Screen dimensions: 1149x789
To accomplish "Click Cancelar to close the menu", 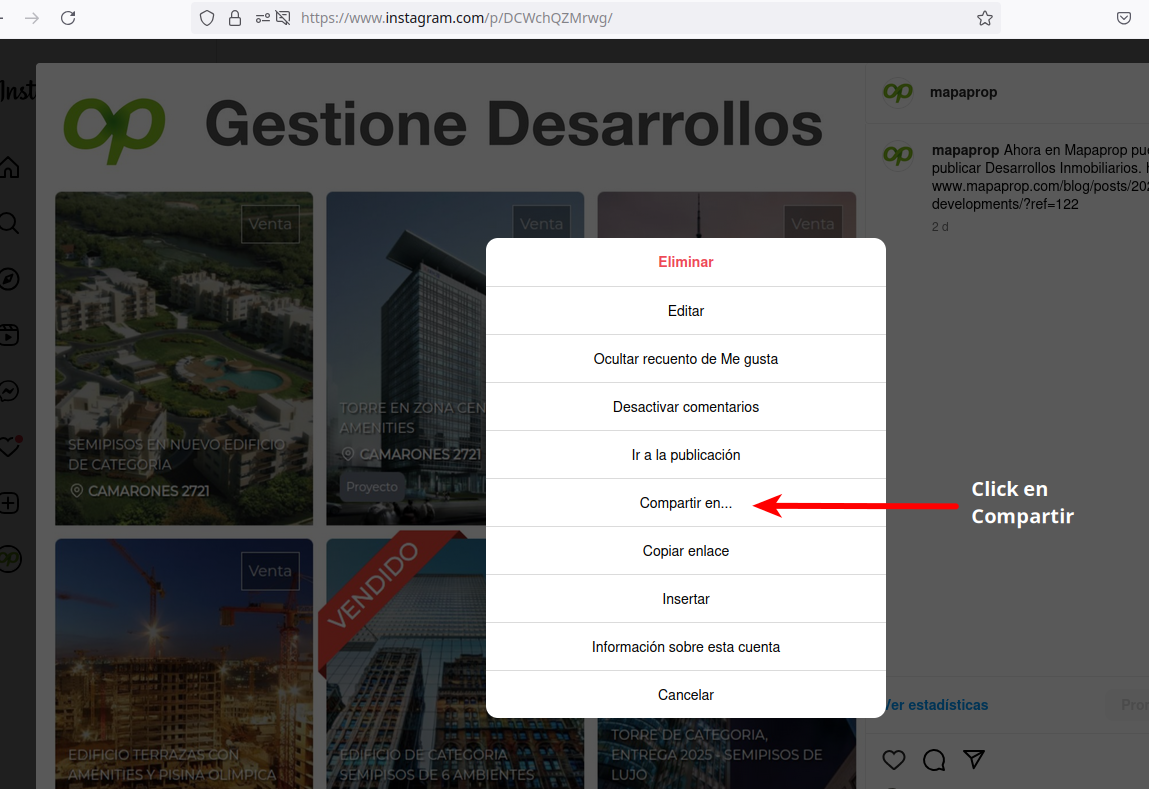I will tap(686, 694).
